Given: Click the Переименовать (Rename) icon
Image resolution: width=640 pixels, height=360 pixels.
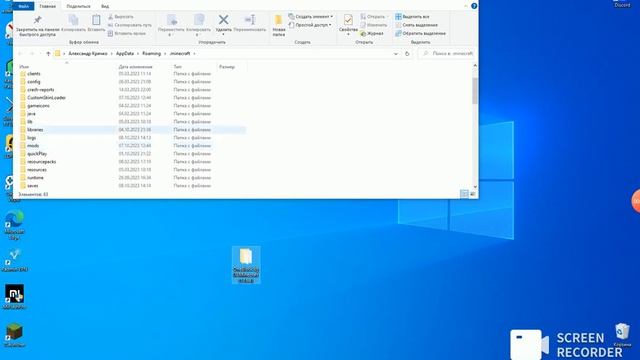Looking at the screenshot, I should click(x=250, y=20).
